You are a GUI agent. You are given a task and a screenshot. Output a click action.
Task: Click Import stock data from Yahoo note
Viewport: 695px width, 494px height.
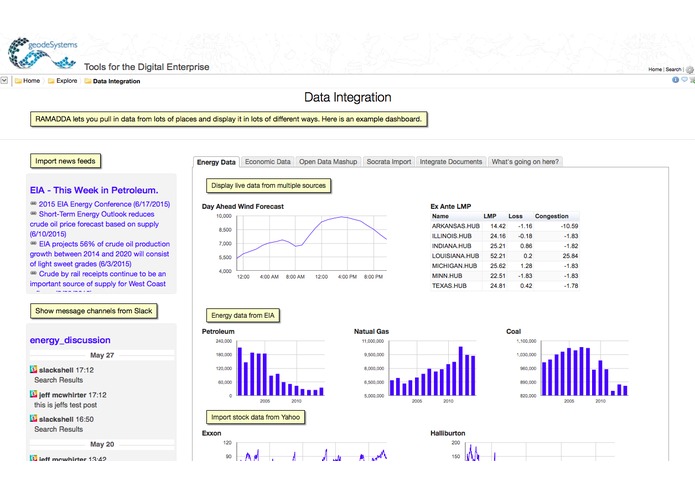click(255, 417)
